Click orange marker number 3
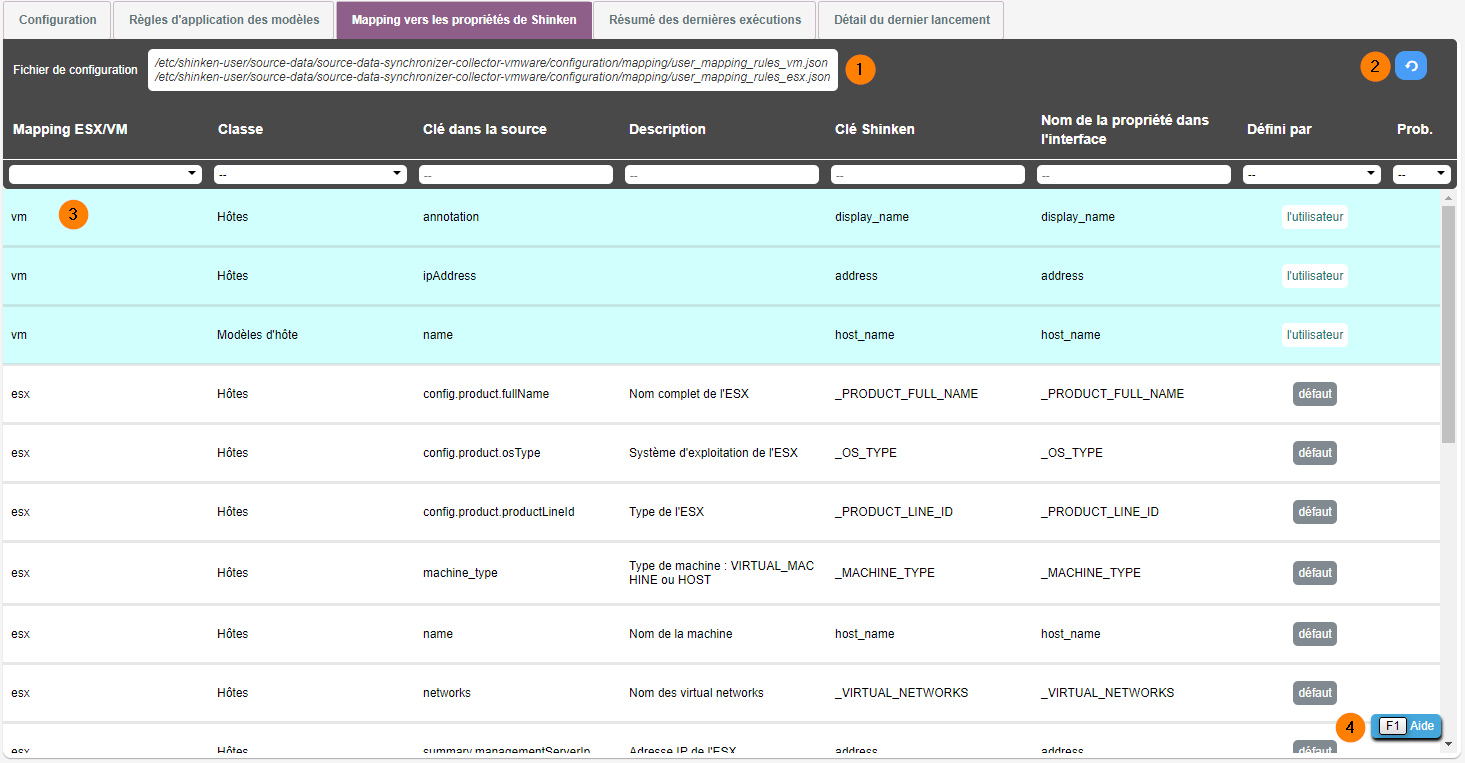This screenshot has height=763, width=1465. click(x=74, y=215)
